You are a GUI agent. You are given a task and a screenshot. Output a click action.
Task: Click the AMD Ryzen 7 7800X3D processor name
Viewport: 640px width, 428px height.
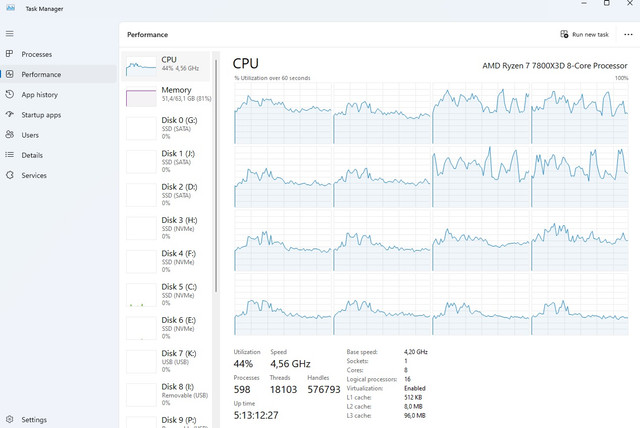coord(555,66)
